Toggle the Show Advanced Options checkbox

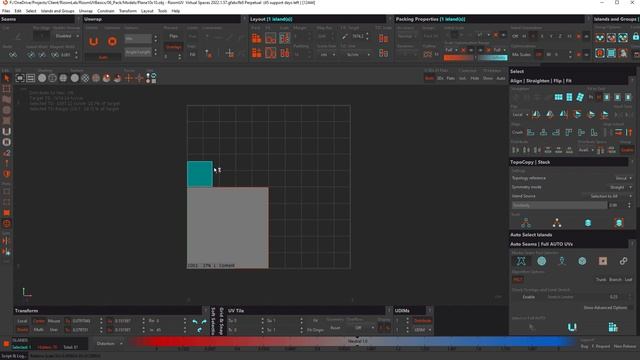[x=605, y=307]
